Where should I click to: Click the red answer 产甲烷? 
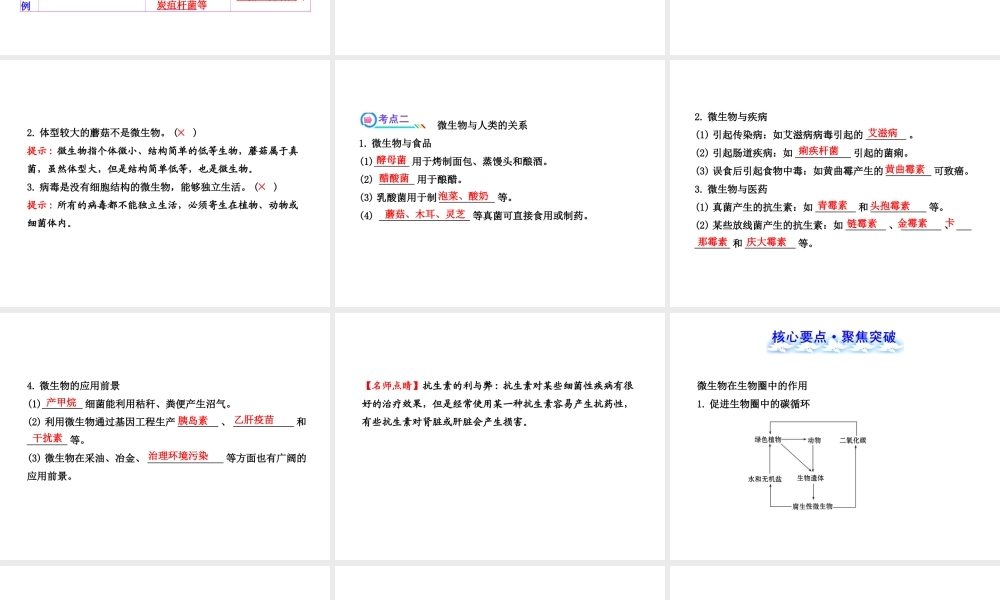(61, 402)
